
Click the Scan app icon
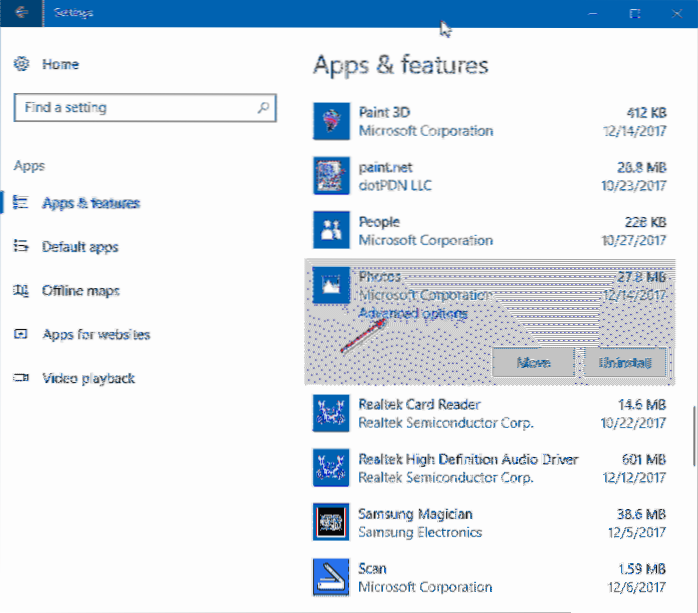331,577
